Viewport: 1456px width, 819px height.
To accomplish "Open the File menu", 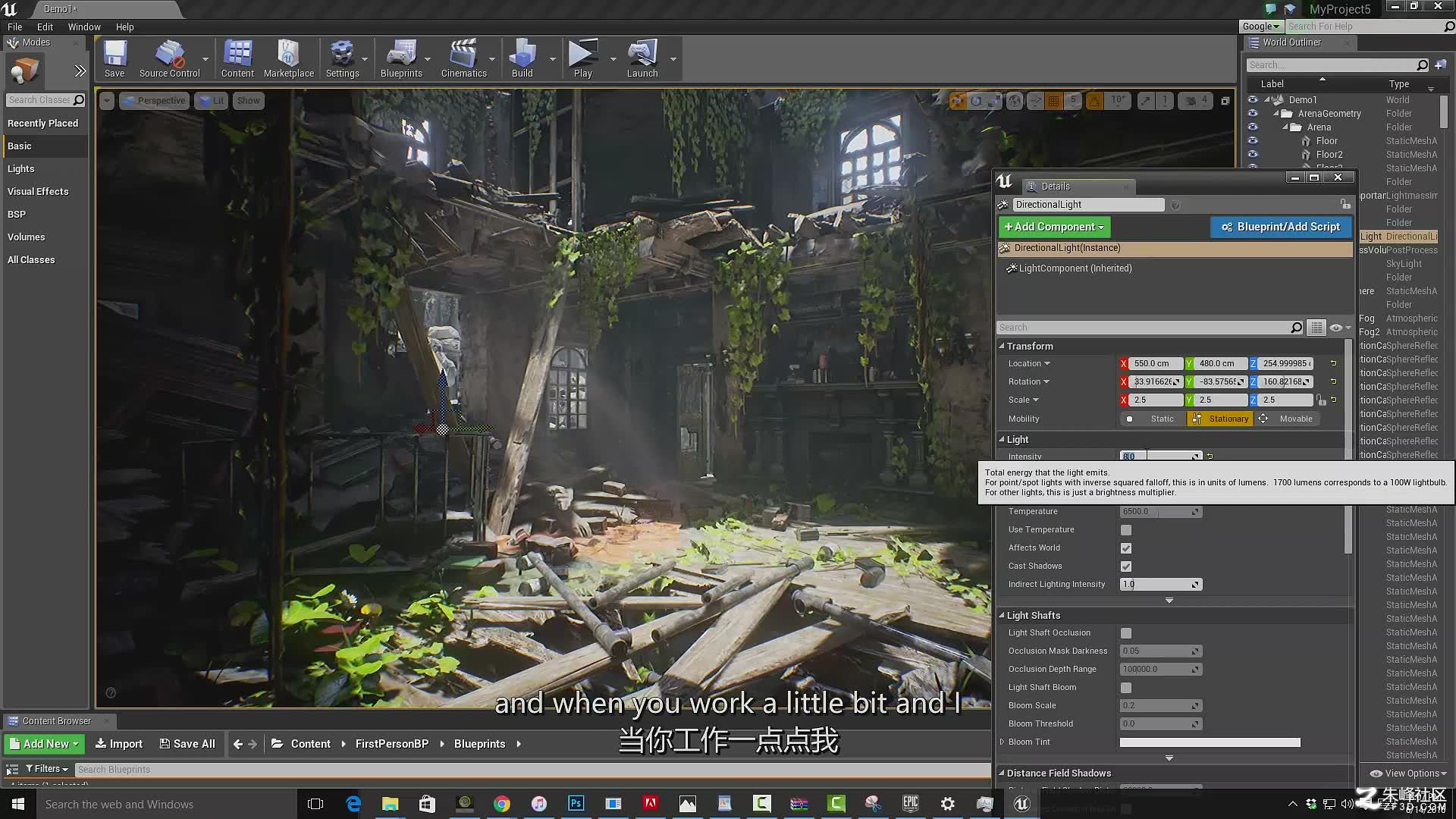I will [x=14, y=27].
